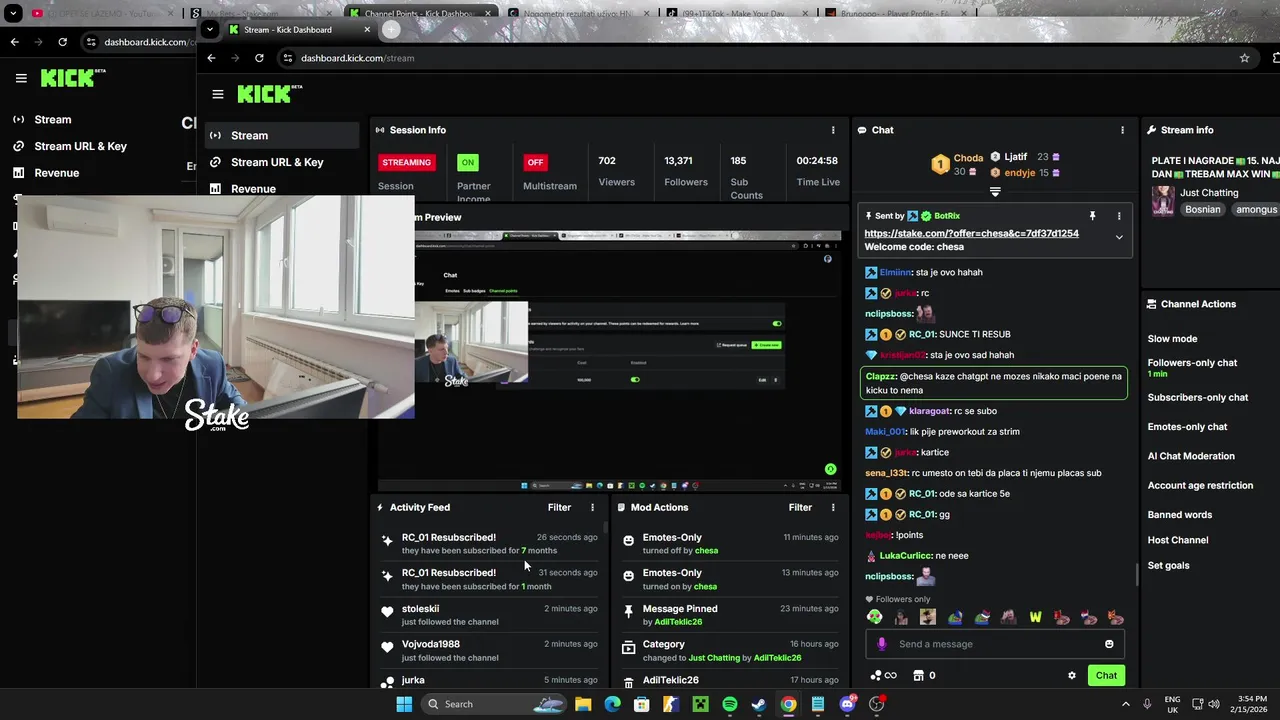Open the tab search dropdown in front window
The height and width of the screenshot is (720, 1280).
click(x=209, y=30)
